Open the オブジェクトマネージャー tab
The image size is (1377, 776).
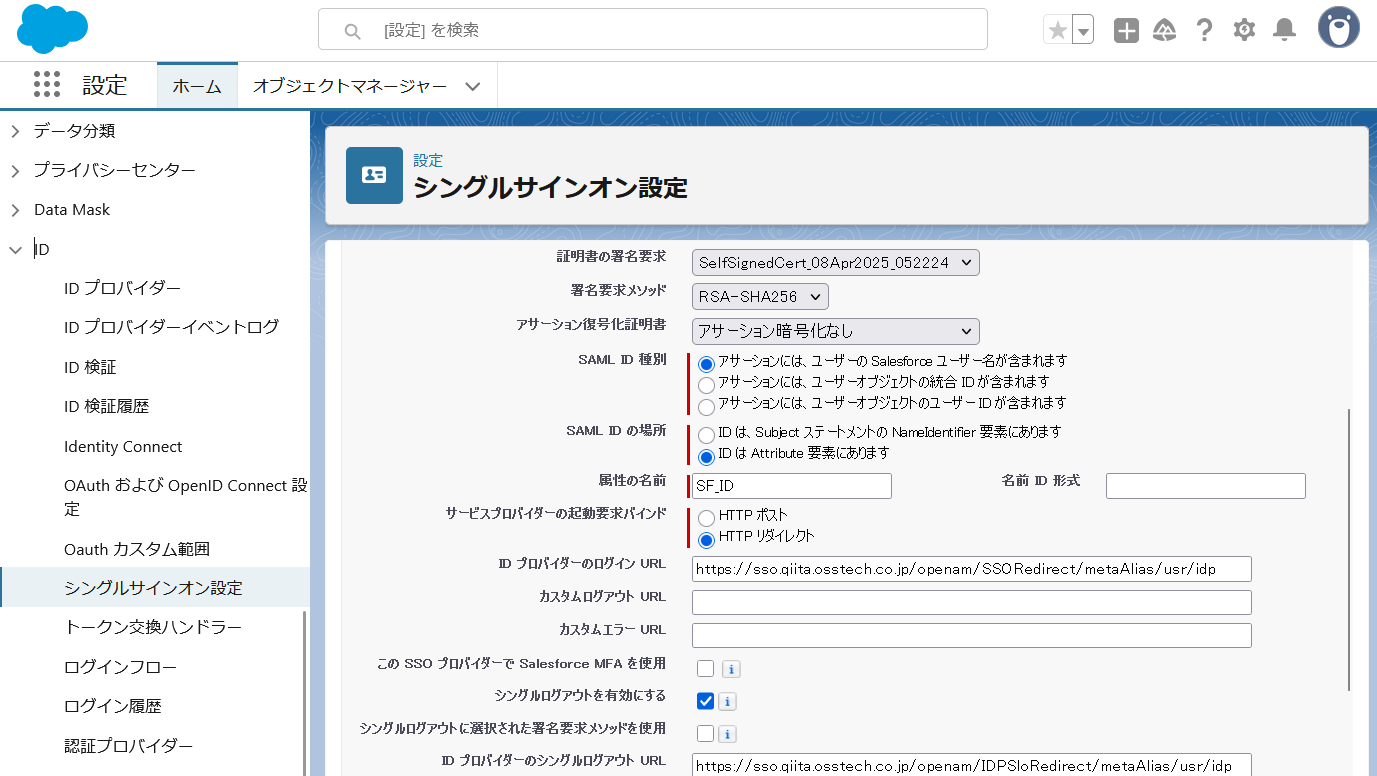pyautogui.click(x=350, y=86)
